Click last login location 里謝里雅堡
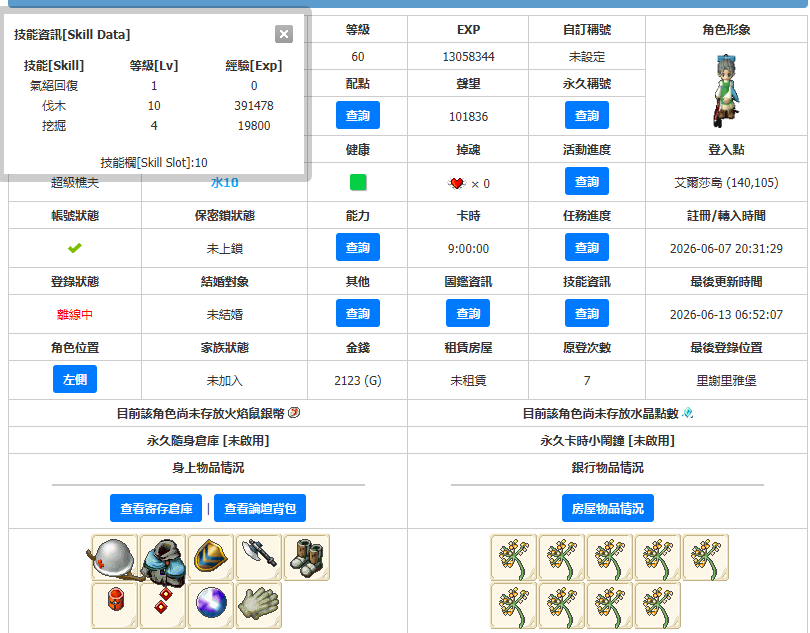Viewport: 810px width, 633px height. pos(726,381)
